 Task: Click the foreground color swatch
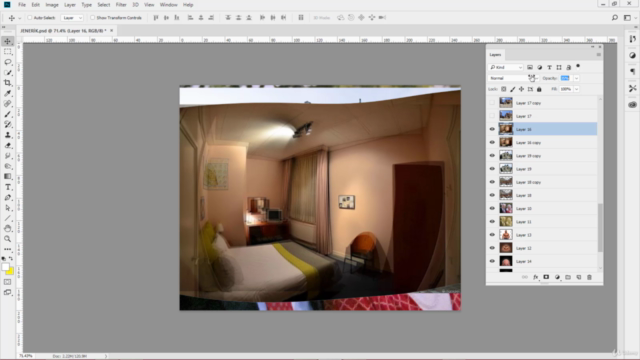pyautogui.click(x=5, y=267)
